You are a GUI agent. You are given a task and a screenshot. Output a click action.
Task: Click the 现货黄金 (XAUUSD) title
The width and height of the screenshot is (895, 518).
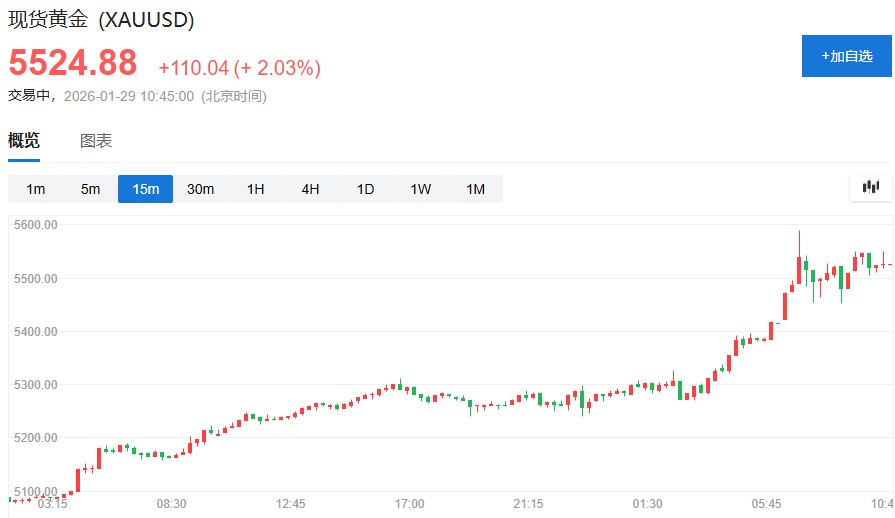(101, 20)
